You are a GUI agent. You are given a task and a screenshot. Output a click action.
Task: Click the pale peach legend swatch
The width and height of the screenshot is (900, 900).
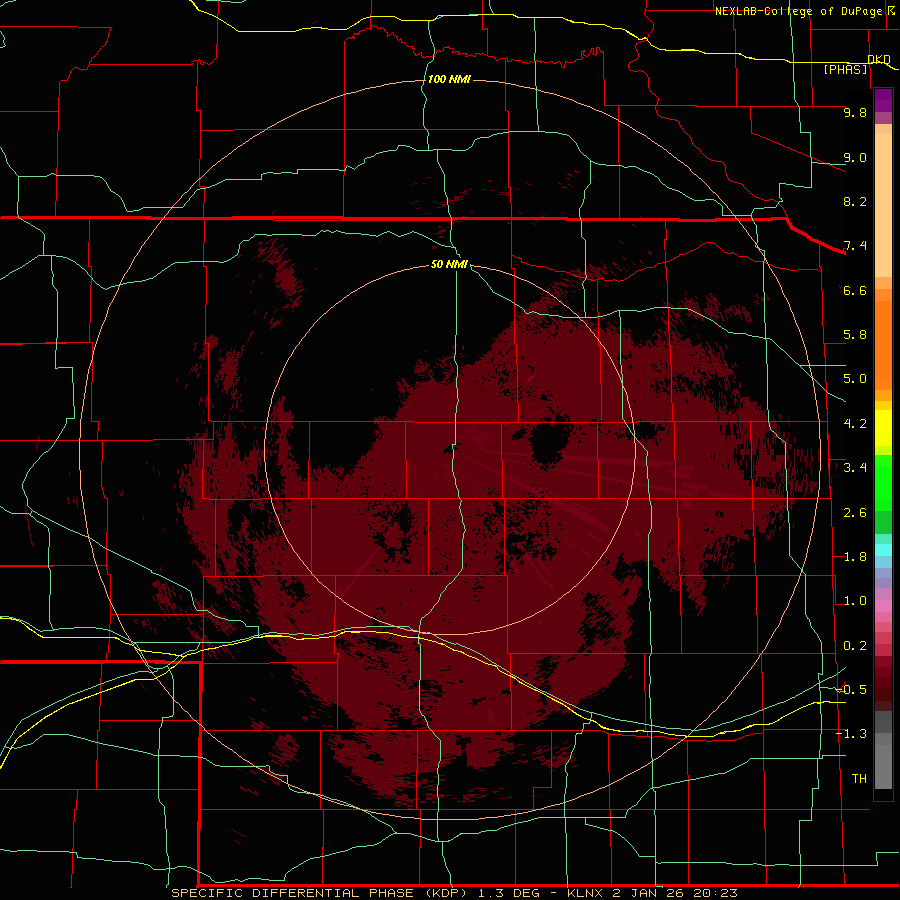pyautogui.click(x=883, y=204)
